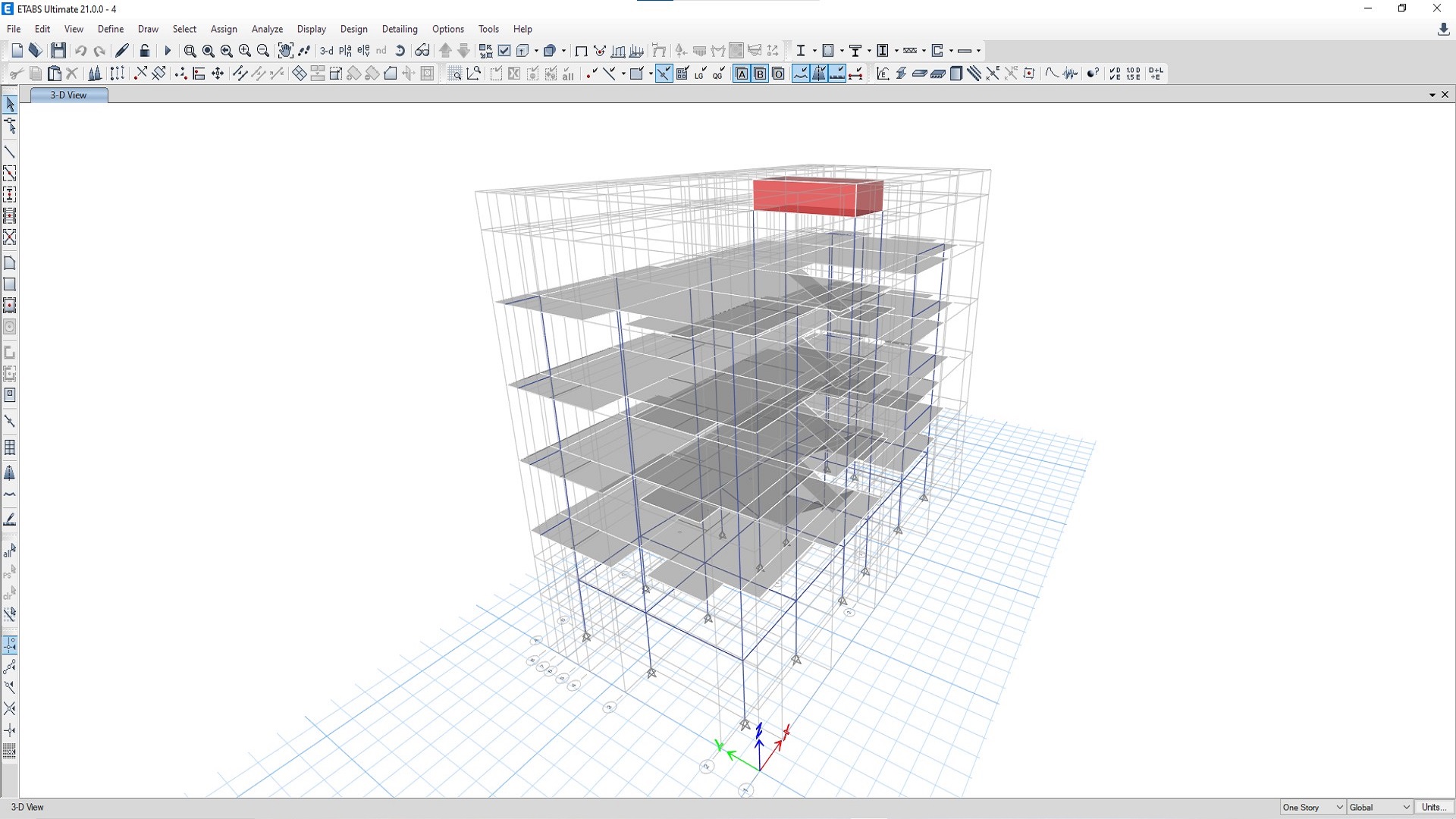Click the Move Up in List arrow

(x=446, y=51)
